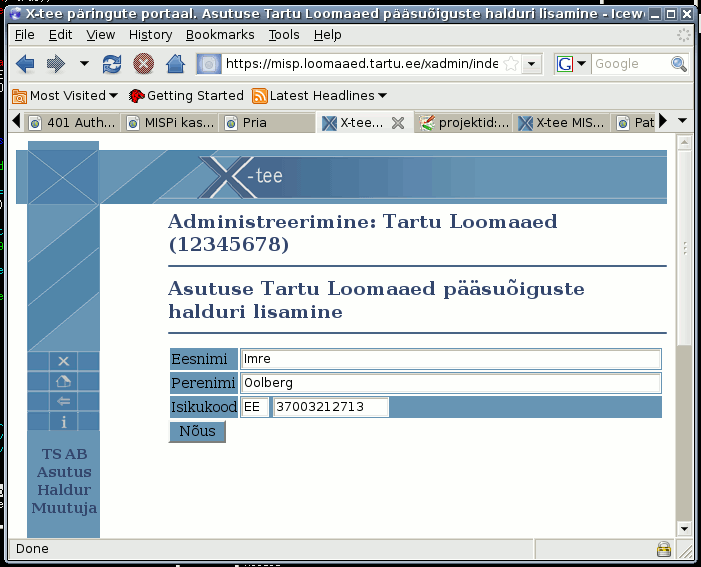This screenshot has width=701, height=567.
Task: Click the Isikukood number field
Action: point(331,407)
